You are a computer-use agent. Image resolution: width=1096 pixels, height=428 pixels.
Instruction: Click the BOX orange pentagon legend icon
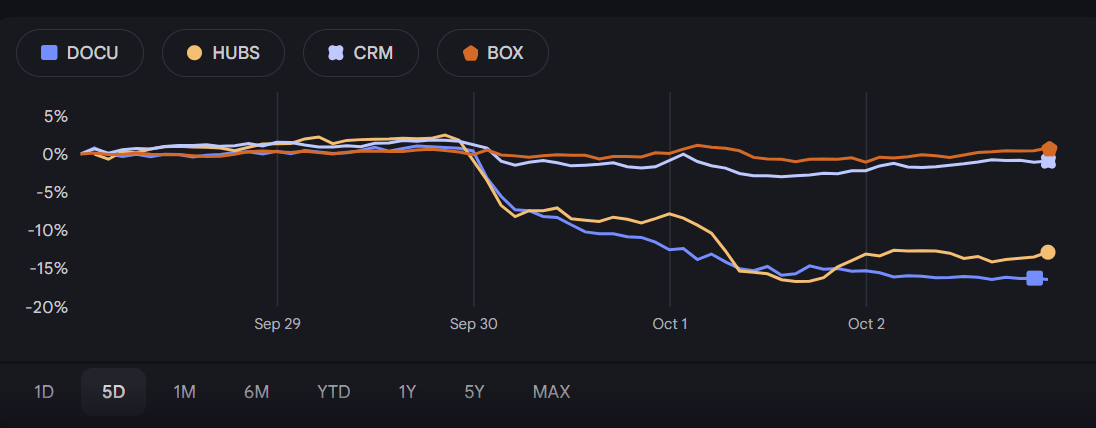(x=469, y=53)
